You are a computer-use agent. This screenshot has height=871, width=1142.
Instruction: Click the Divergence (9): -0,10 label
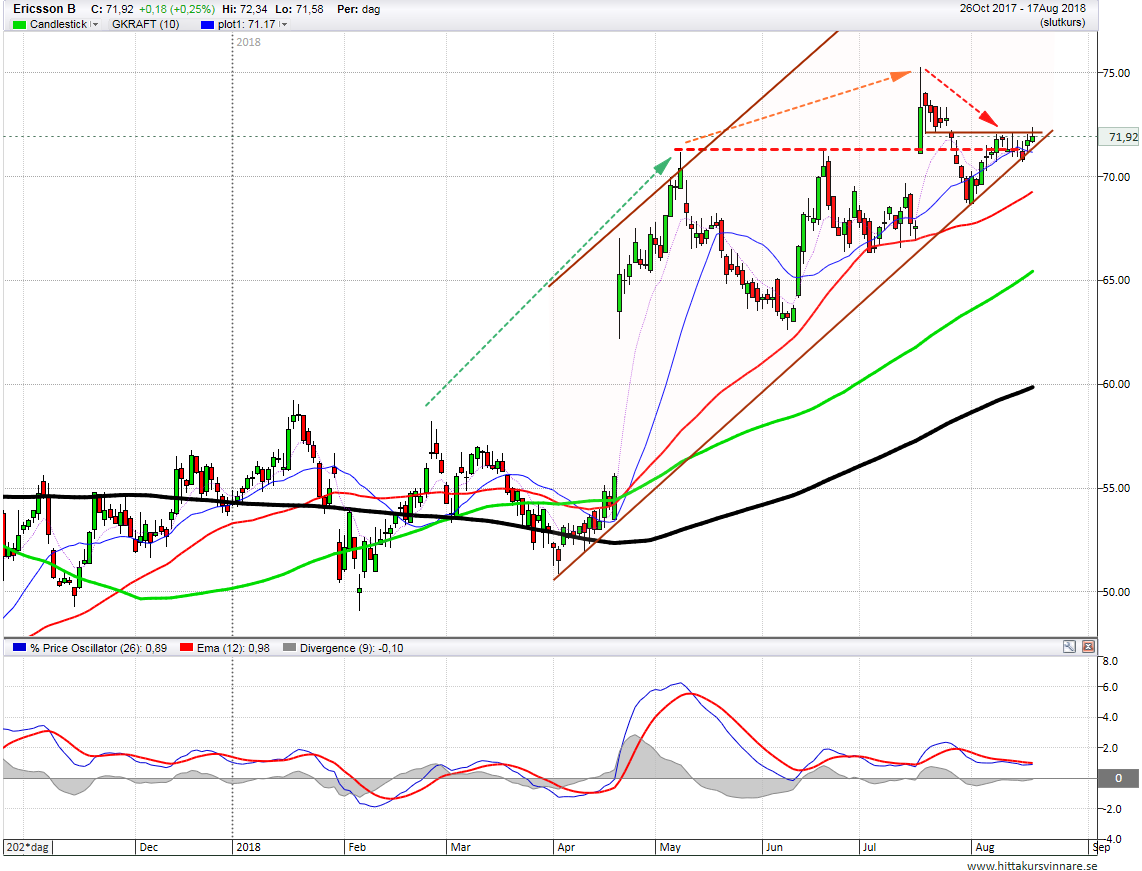(x=352, y=648)
